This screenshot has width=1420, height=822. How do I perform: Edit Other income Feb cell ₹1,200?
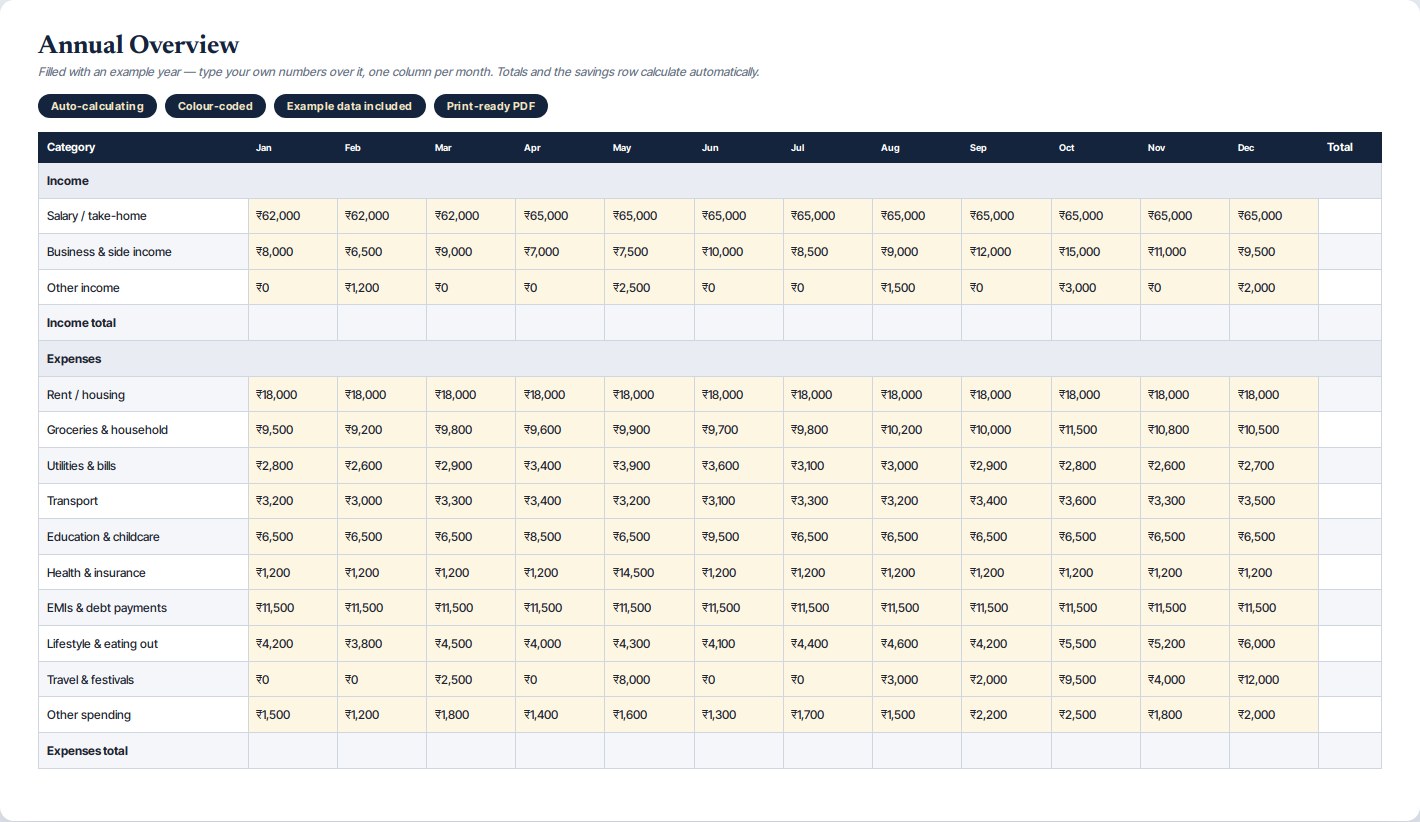[382, 288]
